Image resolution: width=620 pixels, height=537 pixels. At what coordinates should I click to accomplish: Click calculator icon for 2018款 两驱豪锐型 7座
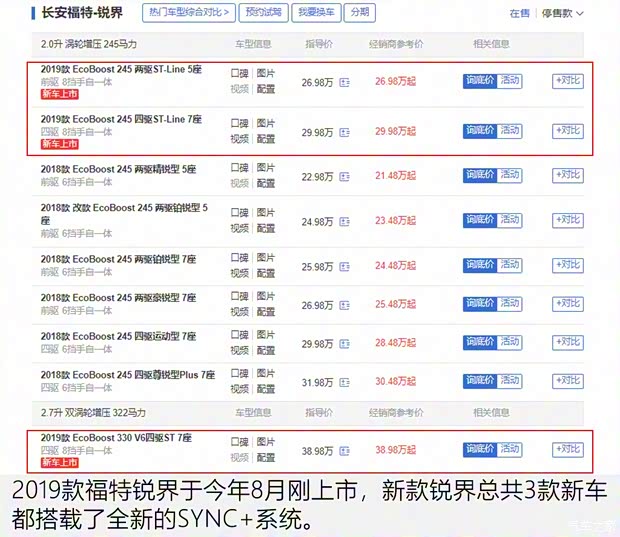pos(344,305)
